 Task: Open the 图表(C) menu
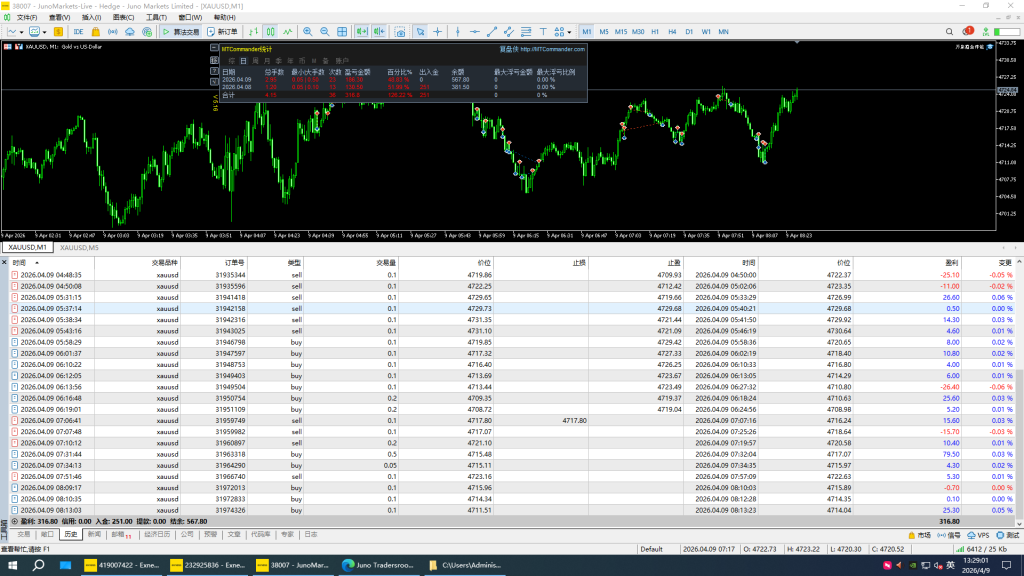click(124, 18)
